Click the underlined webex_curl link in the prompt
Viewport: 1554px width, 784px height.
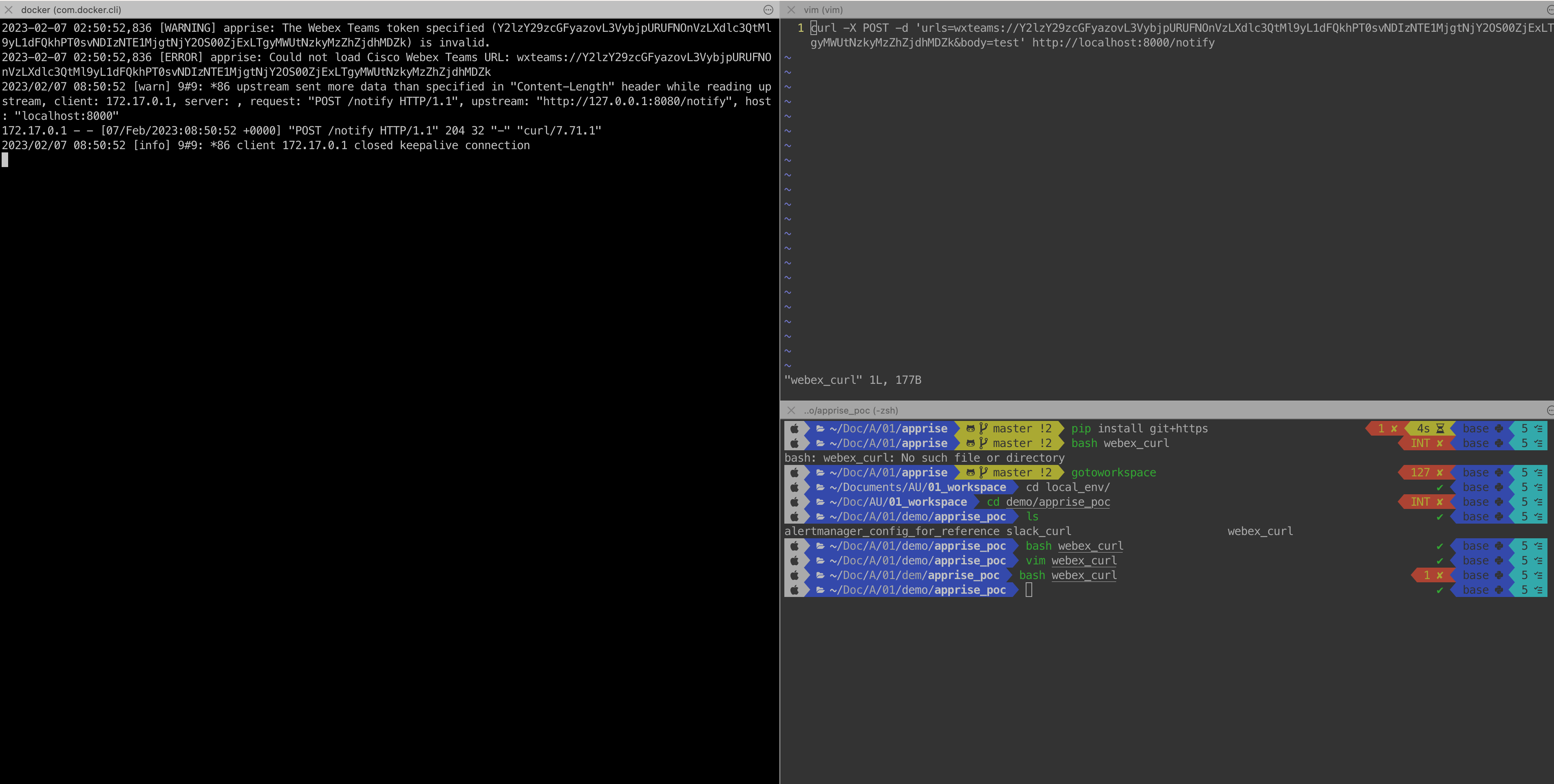click(1091, 545)
